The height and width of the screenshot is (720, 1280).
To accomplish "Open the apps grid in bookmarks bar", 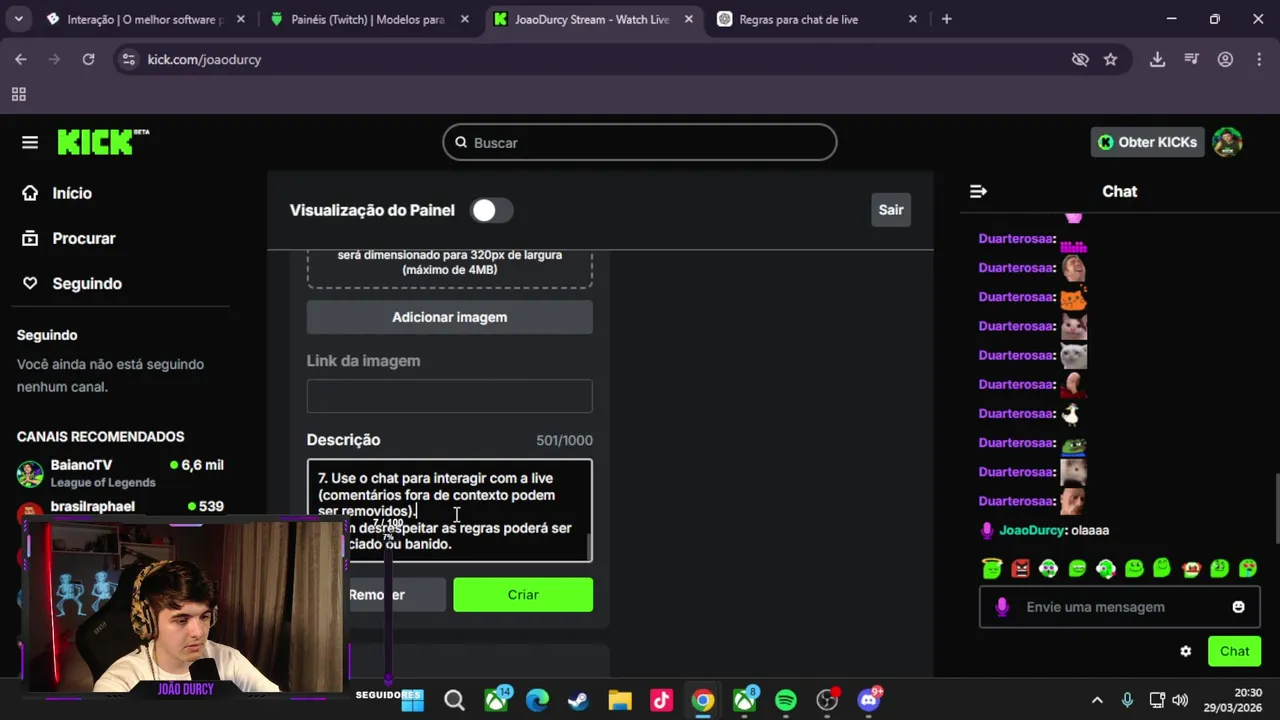I will (18, 94).
